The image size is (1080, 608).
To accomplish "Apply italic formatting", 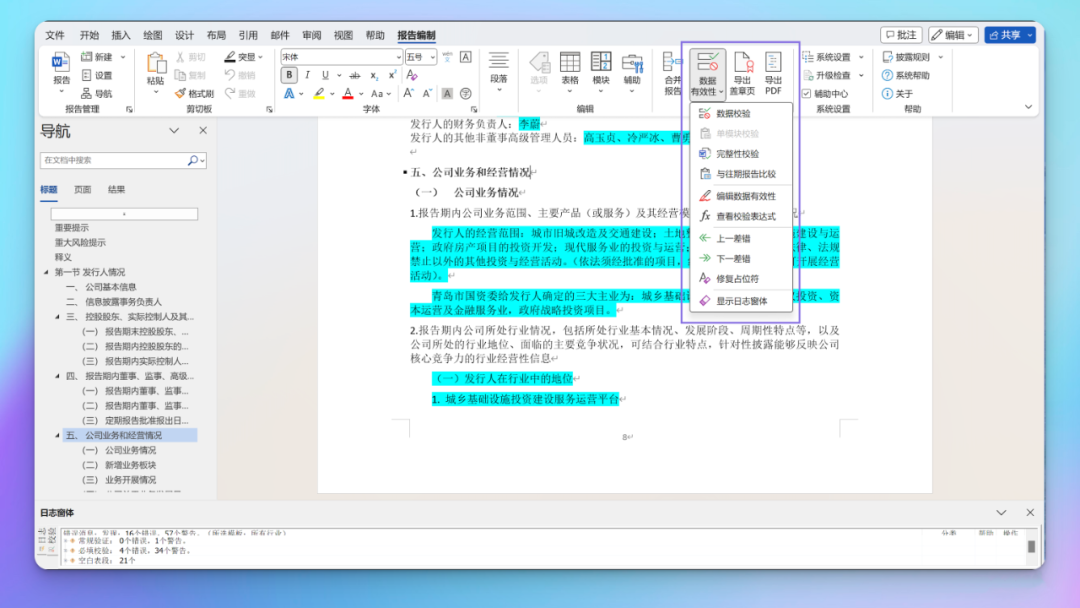I will pyautogui.click(x=307, y=75).
